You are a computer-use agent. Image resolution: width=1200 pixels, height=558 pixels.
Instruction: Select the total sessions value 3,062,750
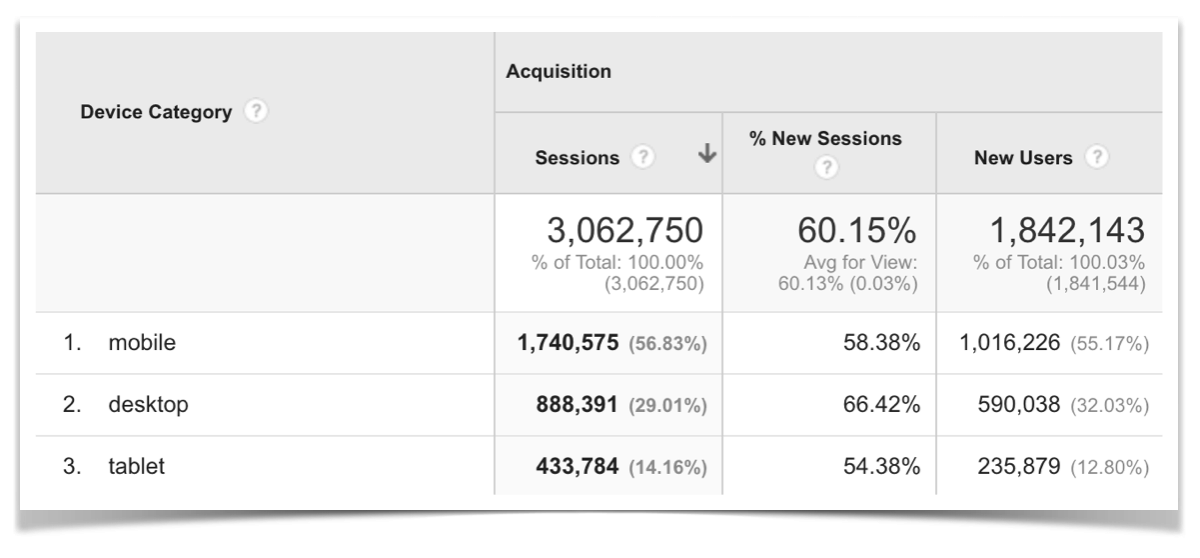624,233
